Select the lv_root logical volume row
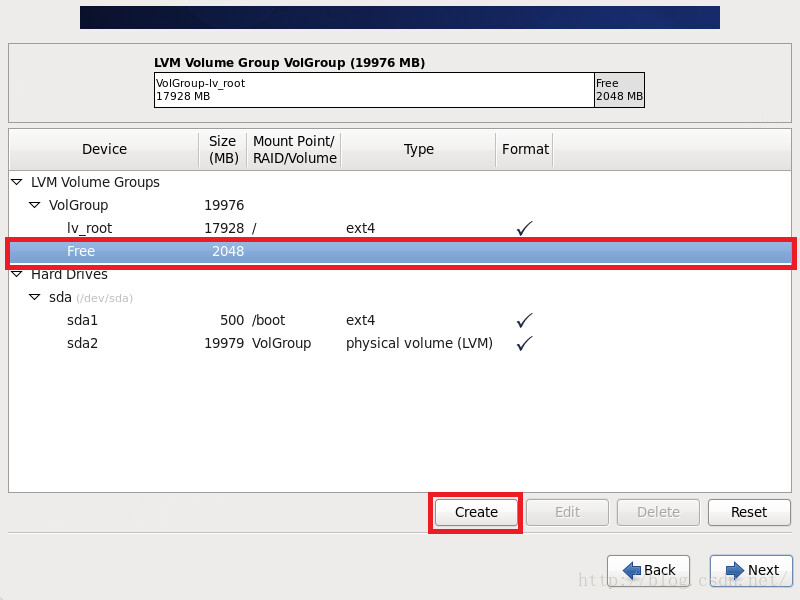This screenshot has width=800, height=600. pyautogui.click(x=400, y=228)
